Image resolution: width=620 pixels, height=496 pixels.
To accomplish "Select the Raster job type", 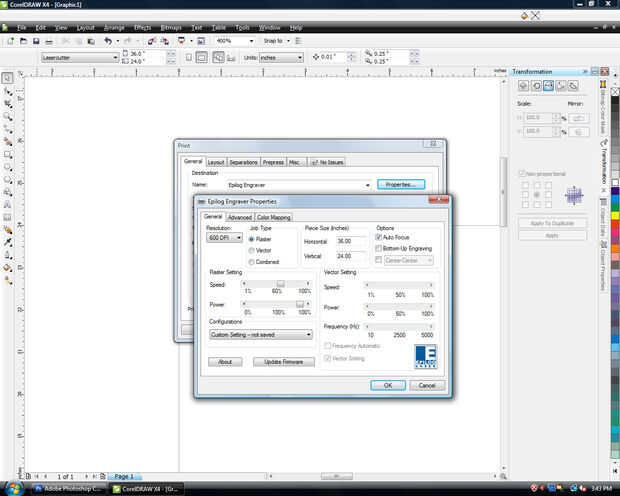I will [x=251, y=239].
